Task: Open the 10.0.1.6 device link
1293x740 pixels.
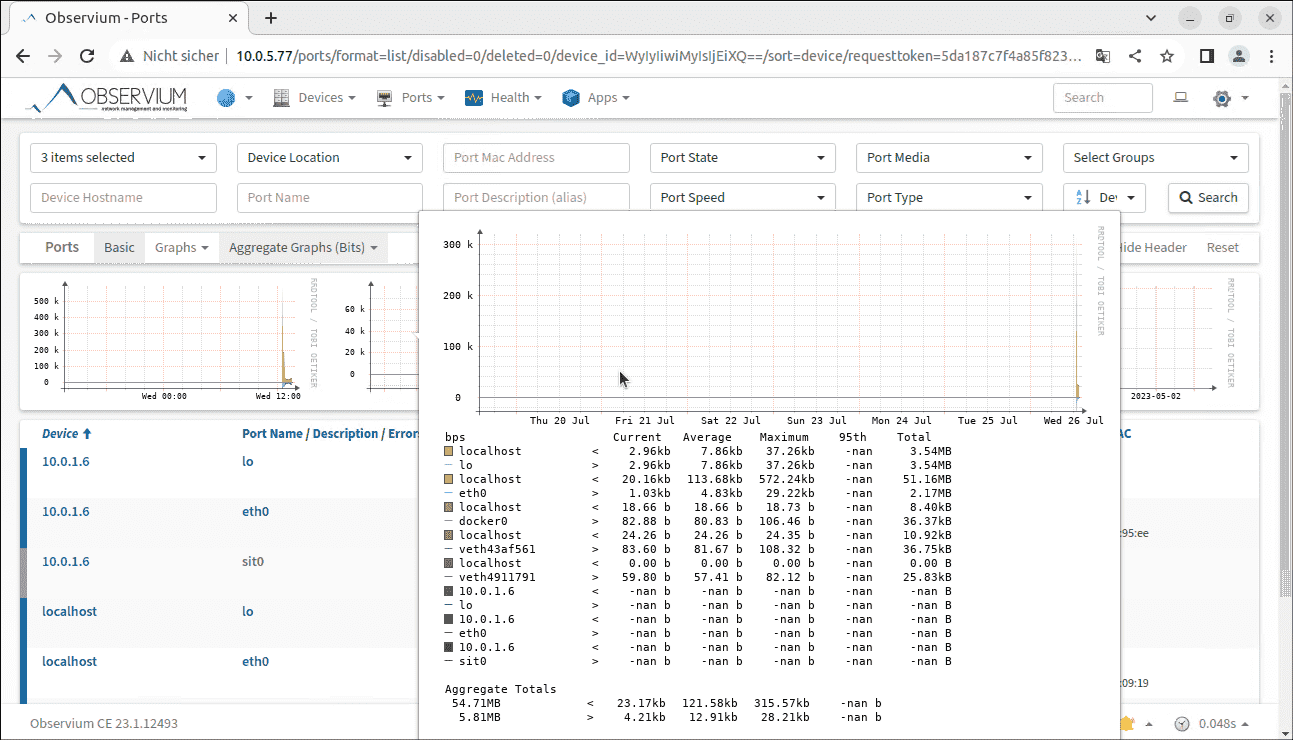Action: [x=66, y=461]
